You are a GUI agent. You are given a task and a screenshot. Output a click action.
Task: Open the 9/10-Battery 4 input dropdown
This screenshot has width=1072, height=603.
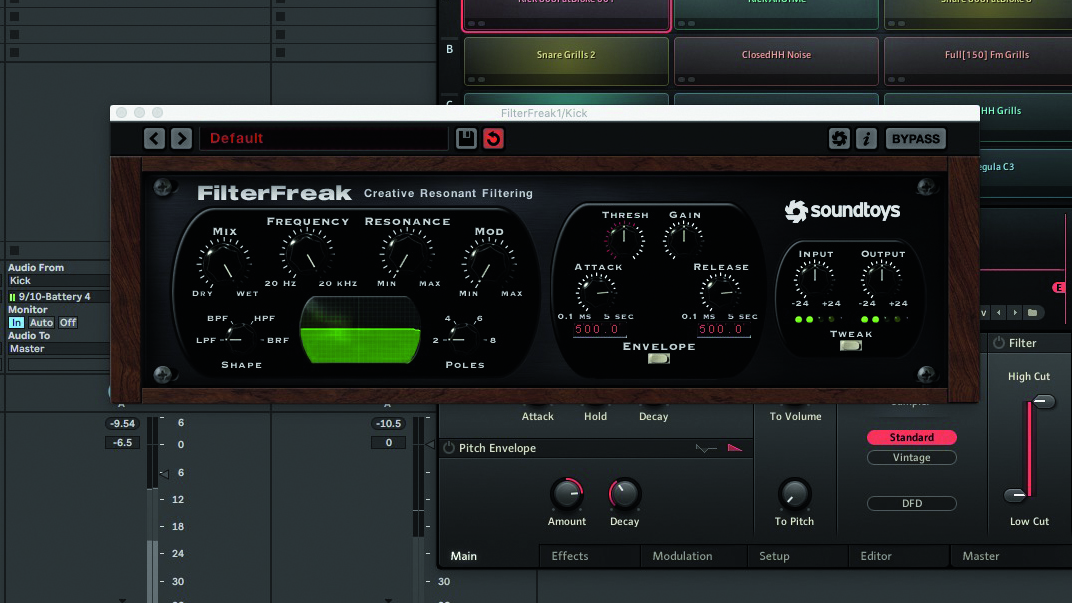tap(58, 297)
